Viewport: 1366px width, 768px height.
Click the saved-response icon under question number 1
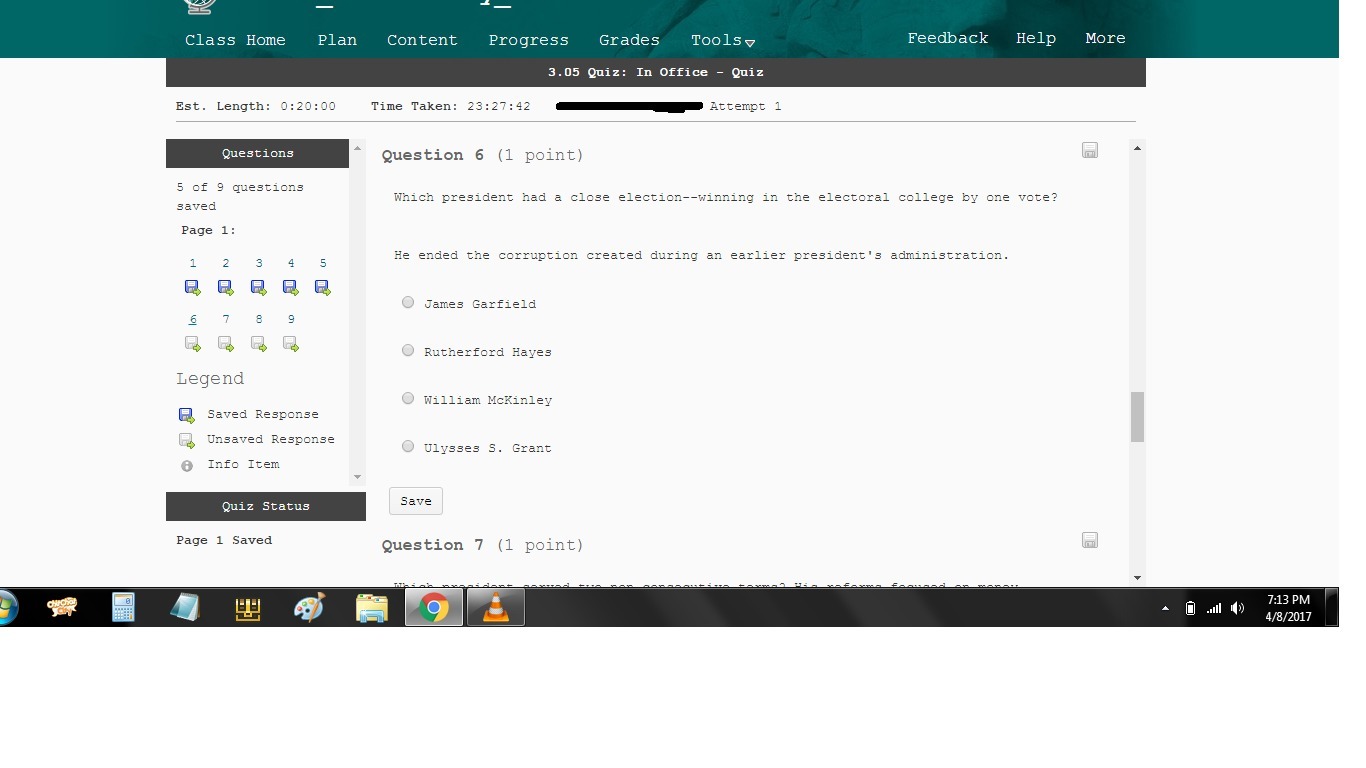pos(193,288)
